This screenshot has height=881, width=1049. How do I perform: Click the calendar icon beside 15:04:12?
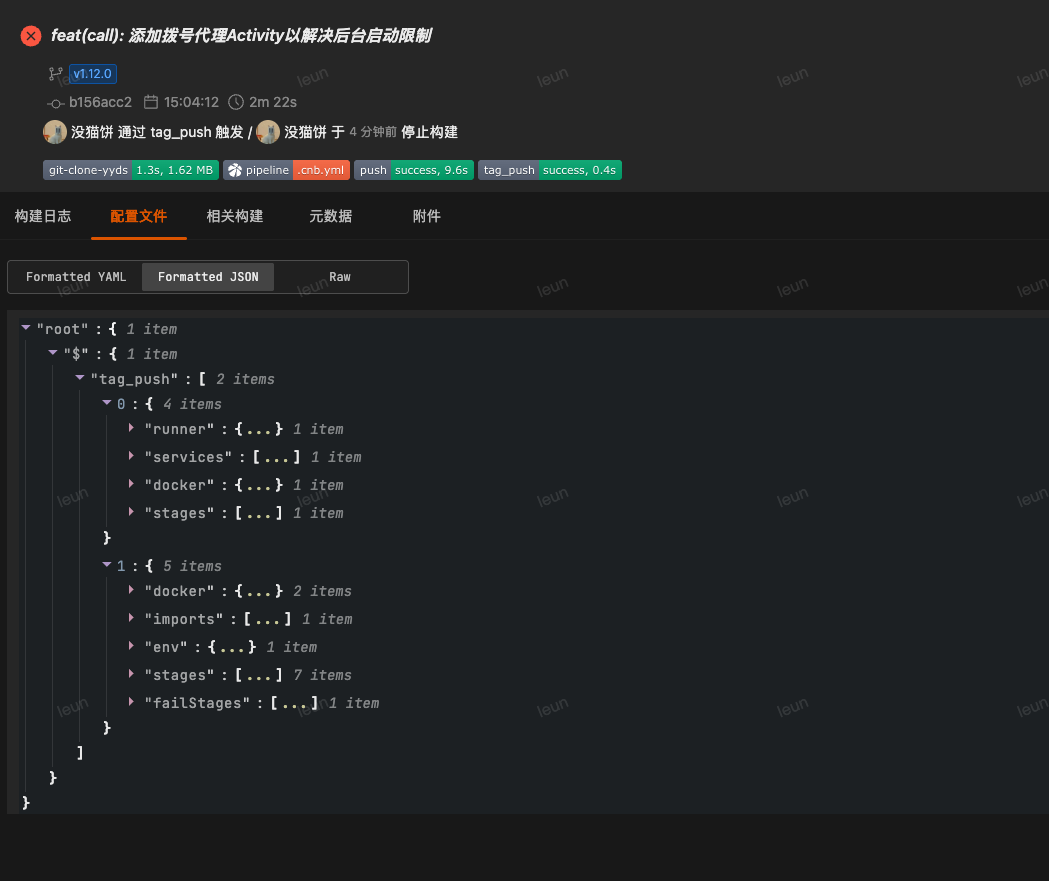pos(151,102)
